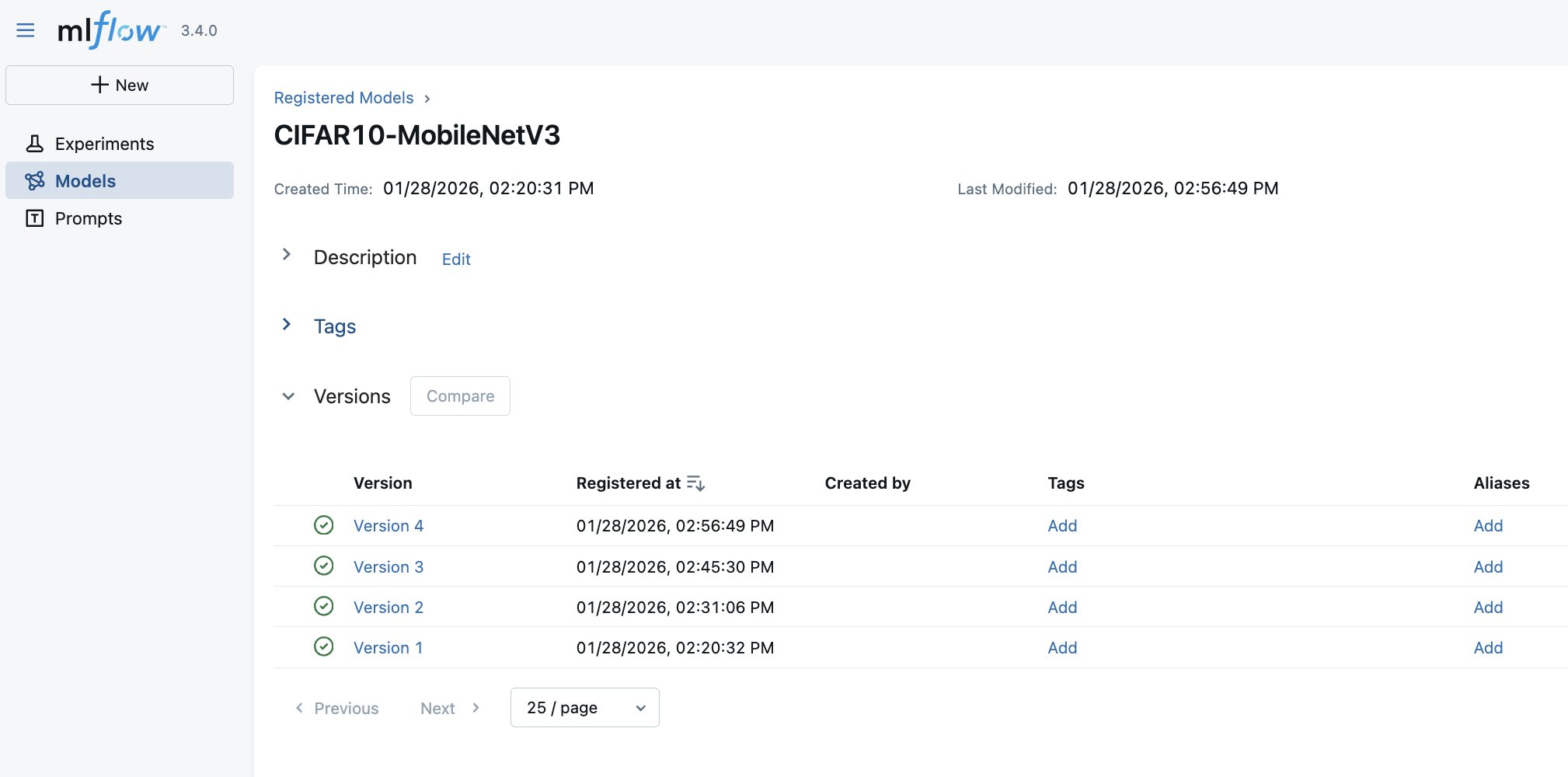Click the MLflow logo
The height and width of the screenshot is (777, 1568).
point(110,30)
